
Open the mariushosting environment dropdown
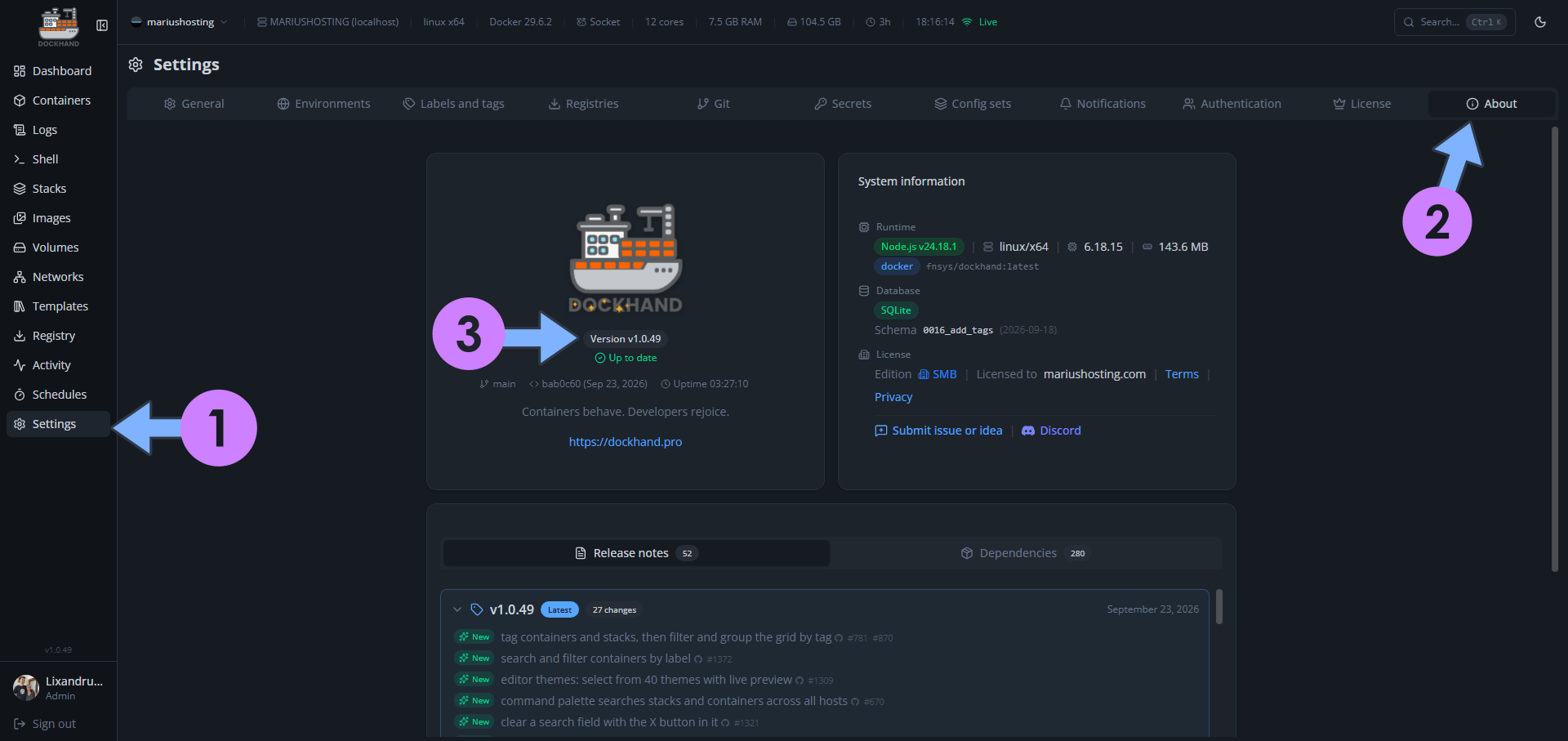tap(179, 22)
